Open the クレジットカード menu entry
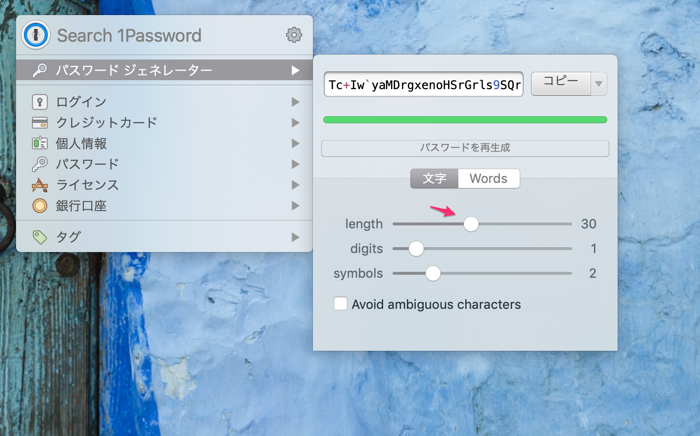 (x=164, y=122)
